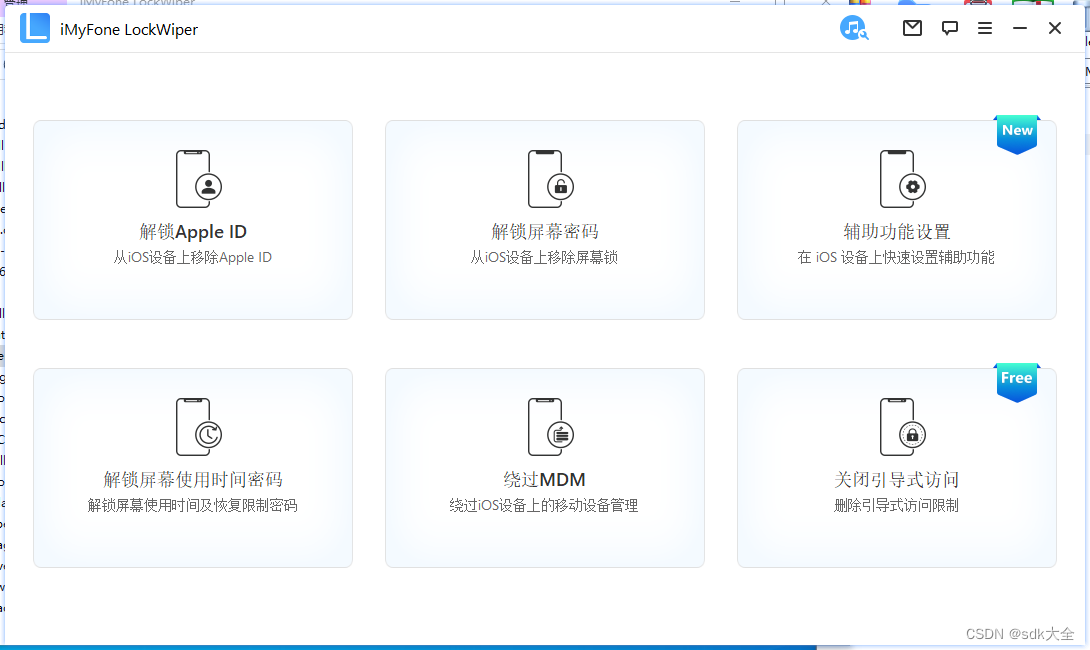The image size is (1090, 650).
Task: Select the 绕过MDM title
Action: coord(544,480)
